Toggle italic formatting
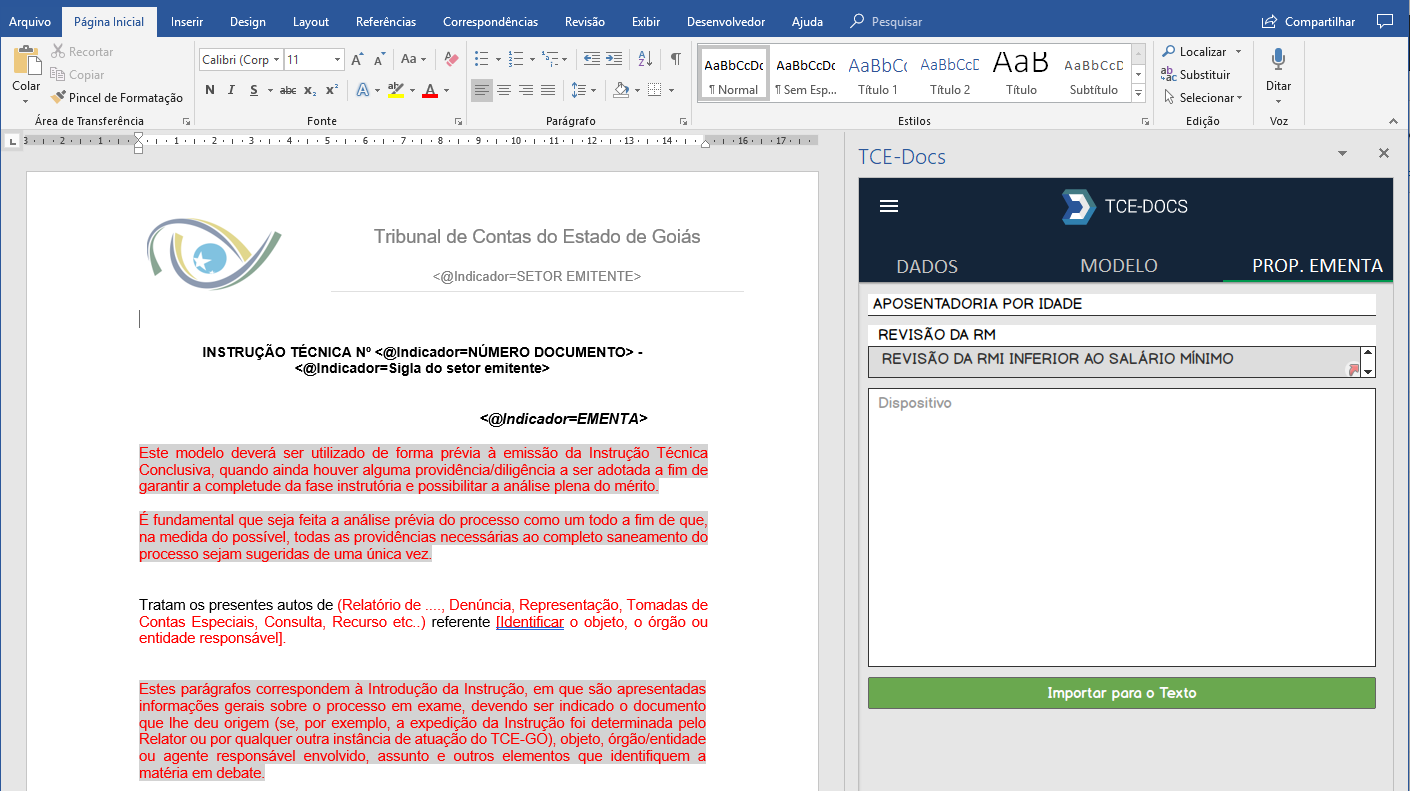The image size is (1410, 791). click(x=232, y=90)
